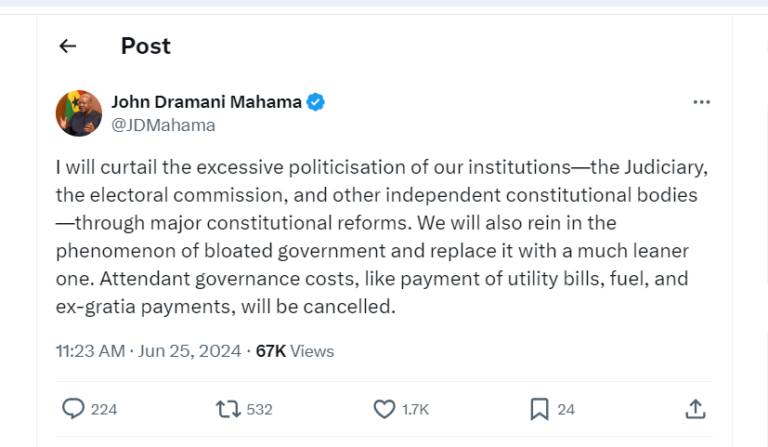Click the 224 replies count

click(x=104, y=409)
